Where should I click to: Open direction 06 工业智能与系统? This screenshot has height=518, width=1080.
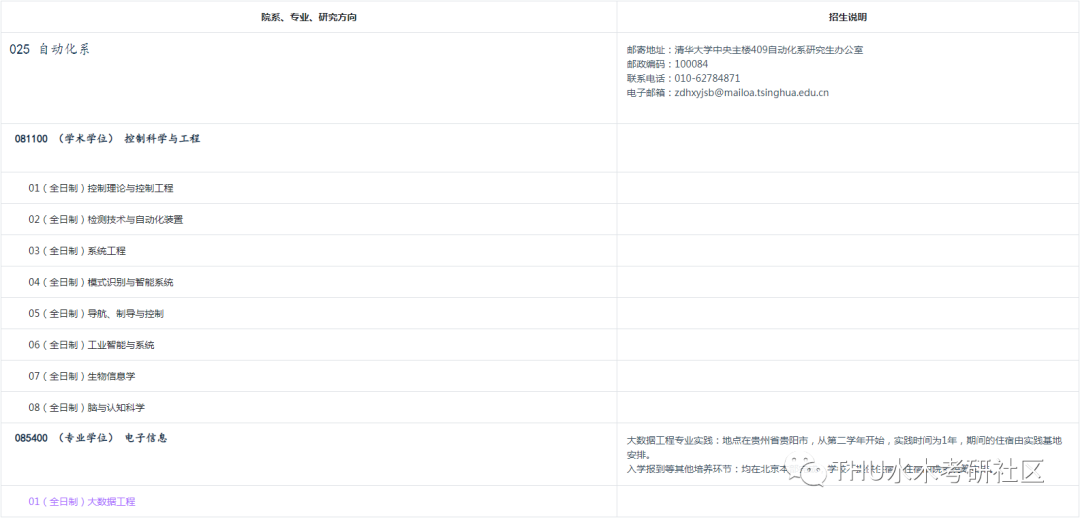point(91,345)
